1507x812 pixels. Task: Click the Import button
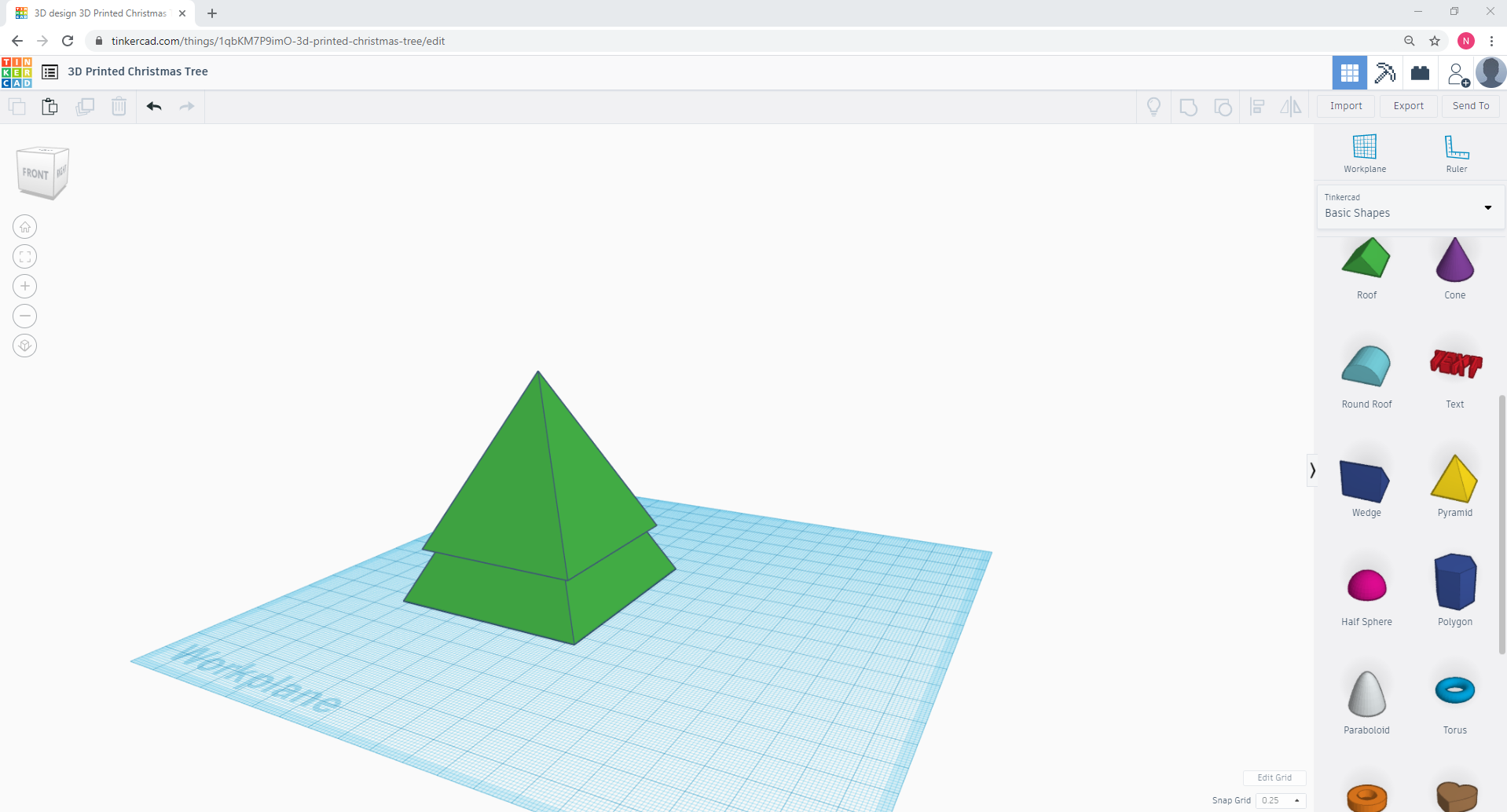tap(1346, 106)
